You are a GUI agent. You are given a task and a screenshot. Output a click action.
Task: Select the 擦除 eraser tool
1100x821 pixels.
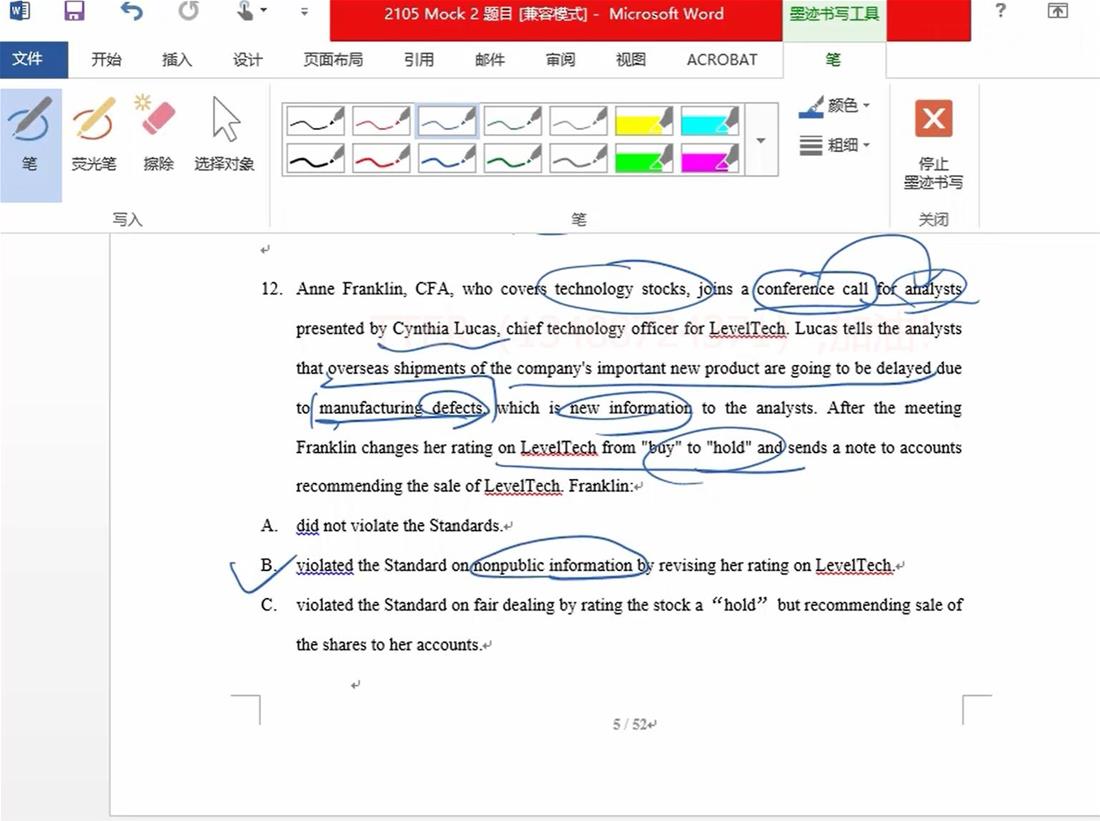click(x=158, y=135)
